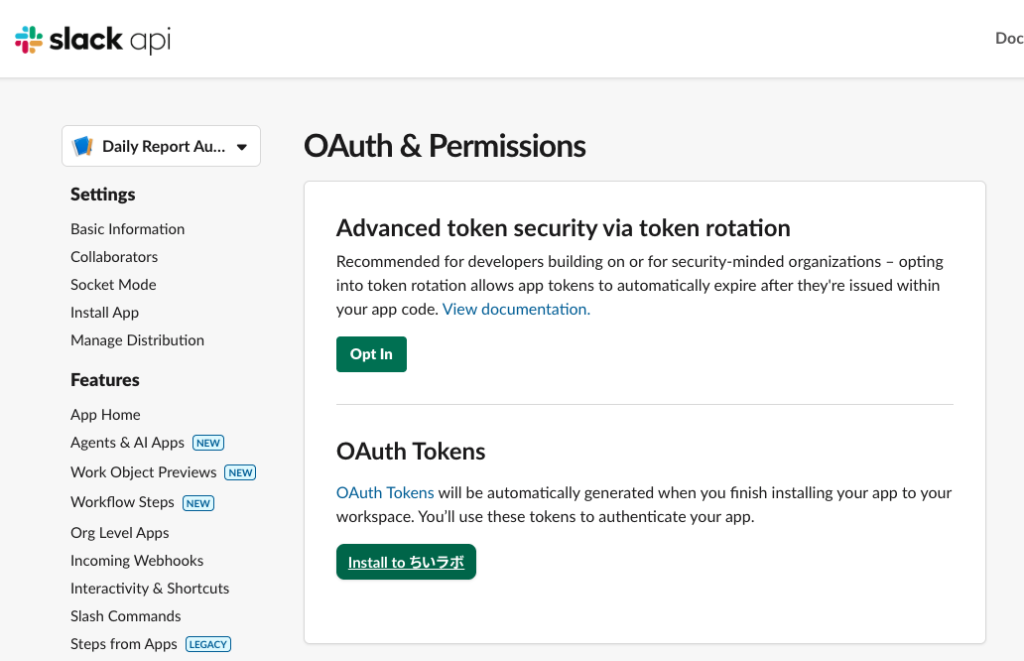1024x661 pixels.
Task: Select Work Object Previews
Action: (x=143, y=472)
